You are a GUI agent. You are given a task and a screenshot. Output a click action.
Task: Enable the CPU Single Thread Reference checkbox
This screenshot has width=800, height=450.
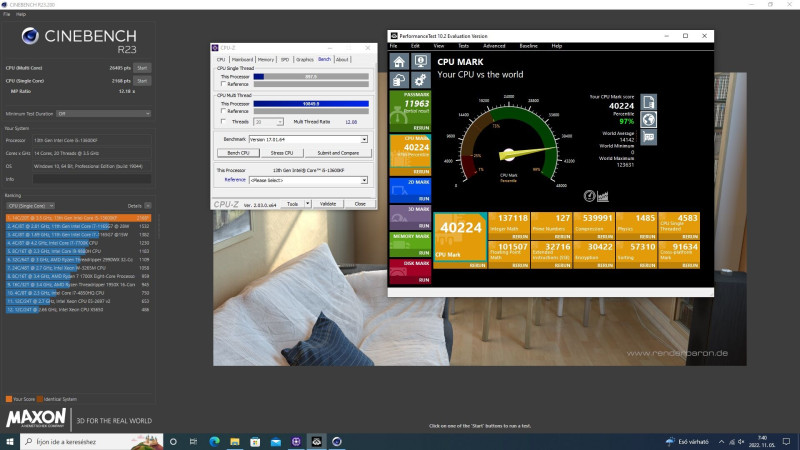(223, 84)
